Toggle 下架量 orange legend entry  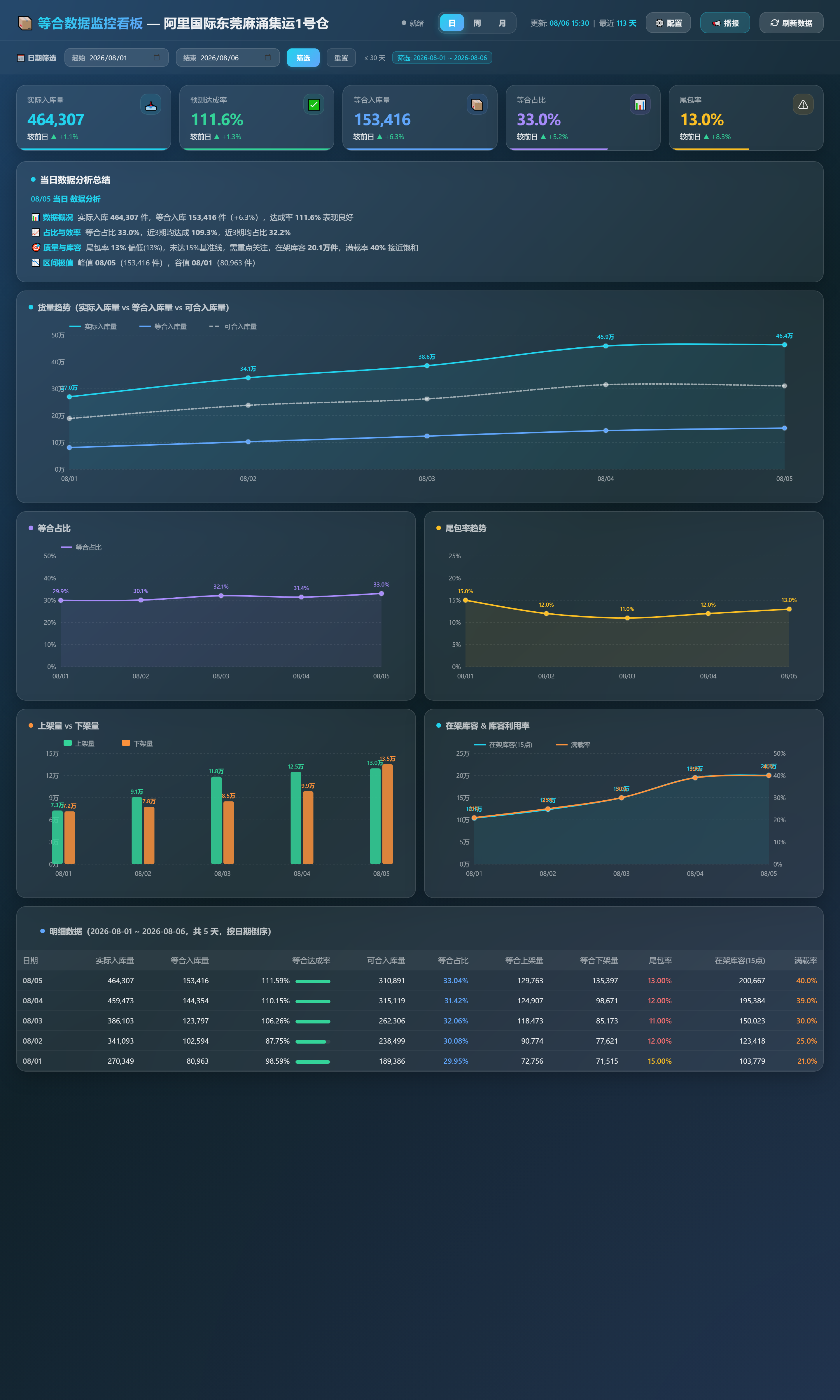click(x=138, y=743)
